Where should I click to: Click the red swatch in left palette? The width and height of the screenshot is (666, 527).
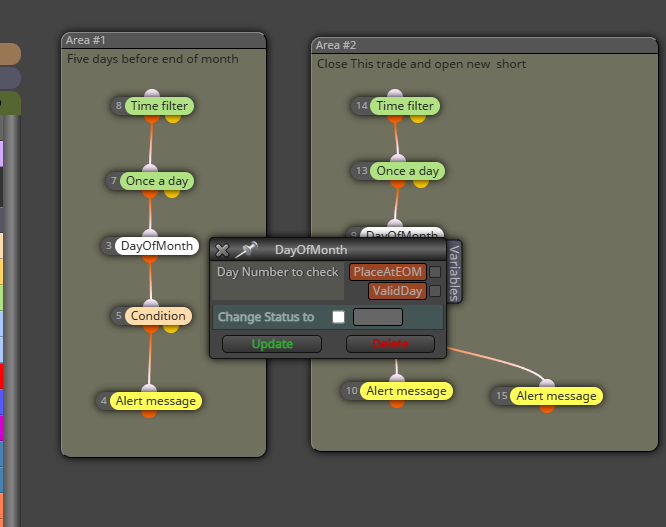1,376
